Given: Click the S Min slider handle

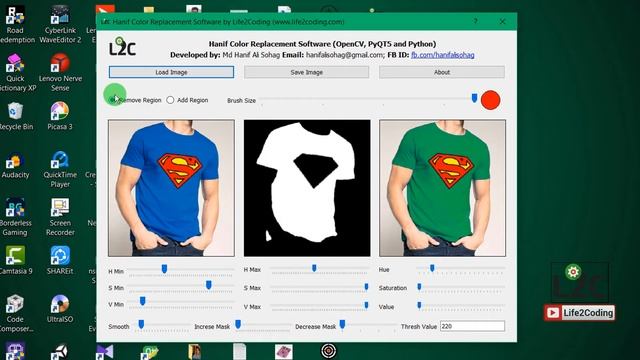Looking at the screenshot, I should (209, 285).
